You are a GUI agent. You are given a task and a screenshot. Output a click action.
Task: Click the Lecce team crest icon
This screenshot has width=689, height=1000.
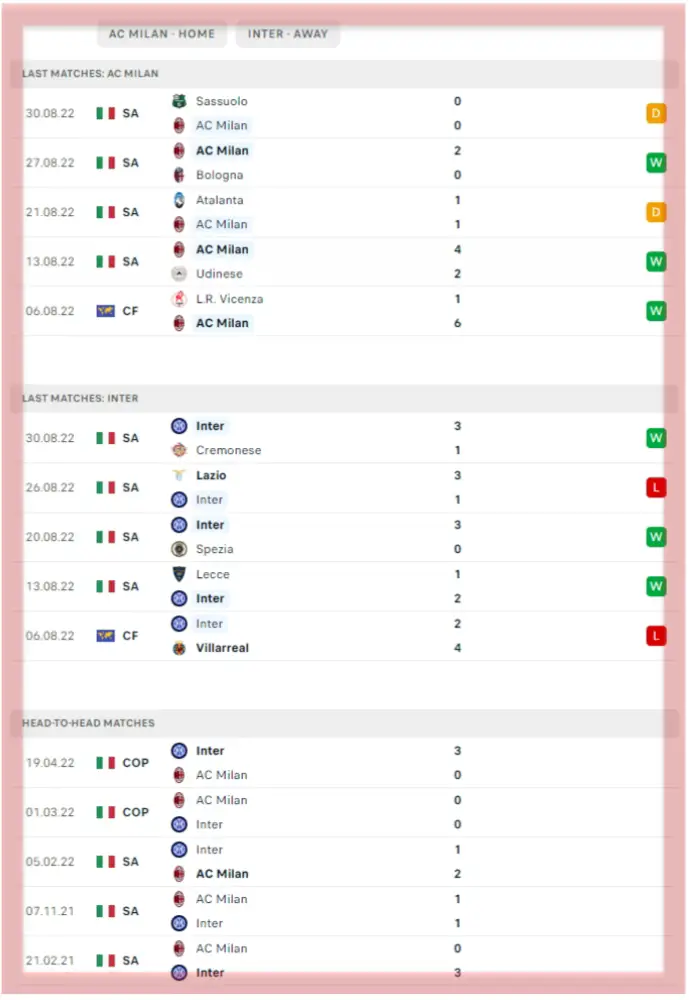(179, 575)
